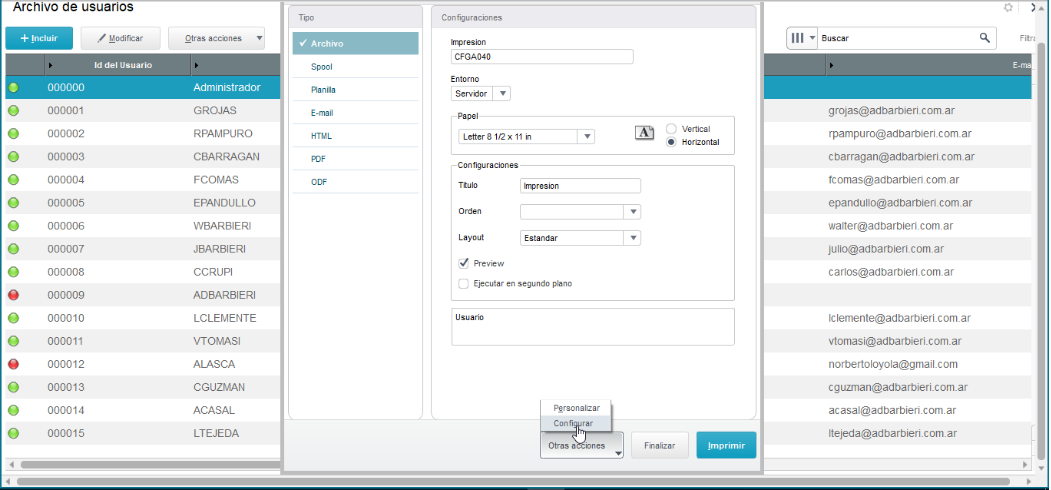Click the green status dot for GROJAS
The width and height of the screenshot is (1051, 490).
(13, 111)
